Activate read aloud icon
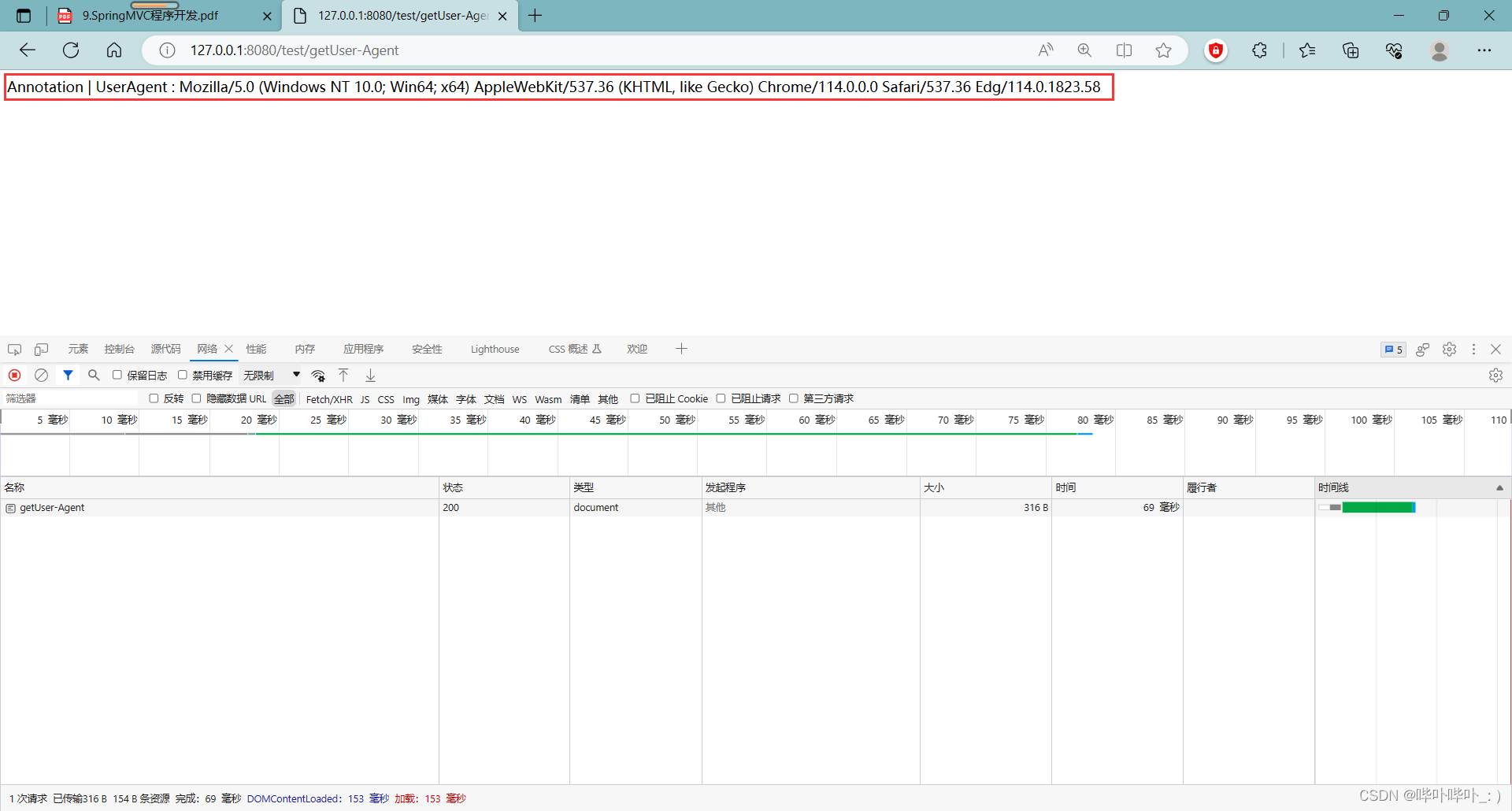 pos(1046,50)
